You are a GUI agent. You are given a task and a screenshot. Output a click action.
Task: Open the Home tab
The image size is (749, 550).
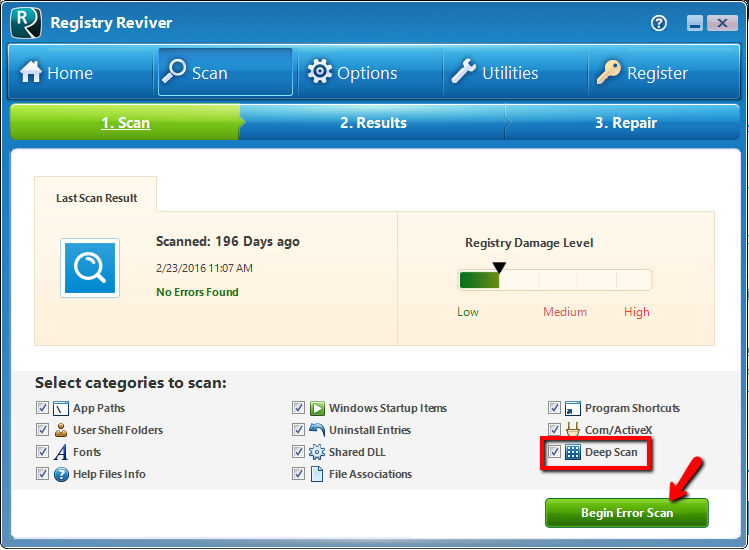click(x=57, y=73)
